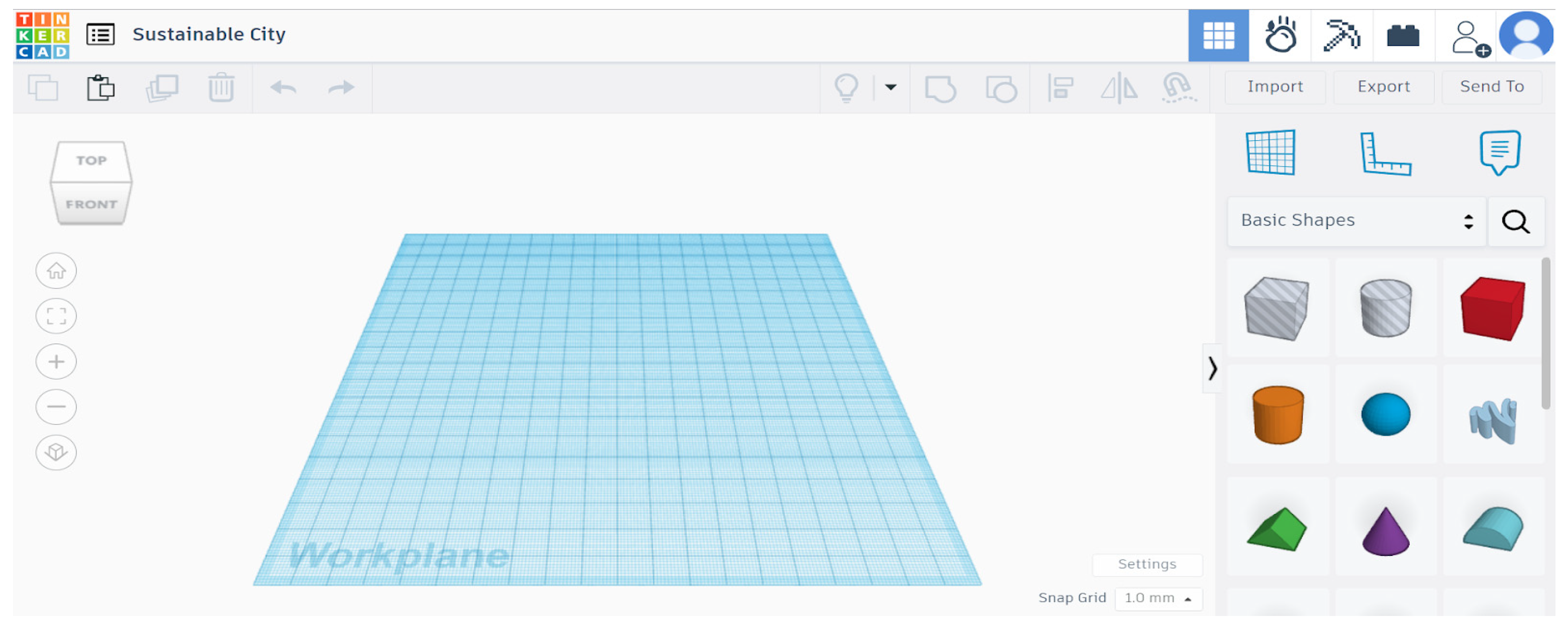Select the red Box shape
The image size is (1568, 630).
tap(1492, 309)
